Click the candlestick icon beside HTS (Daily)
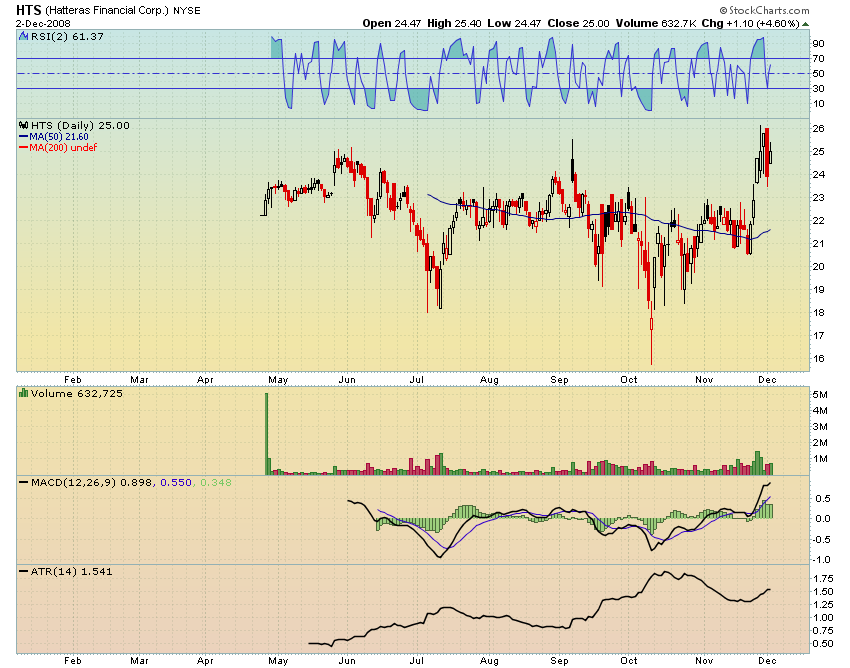This screenshot has height=668, width=850. (x=23, y=125)
